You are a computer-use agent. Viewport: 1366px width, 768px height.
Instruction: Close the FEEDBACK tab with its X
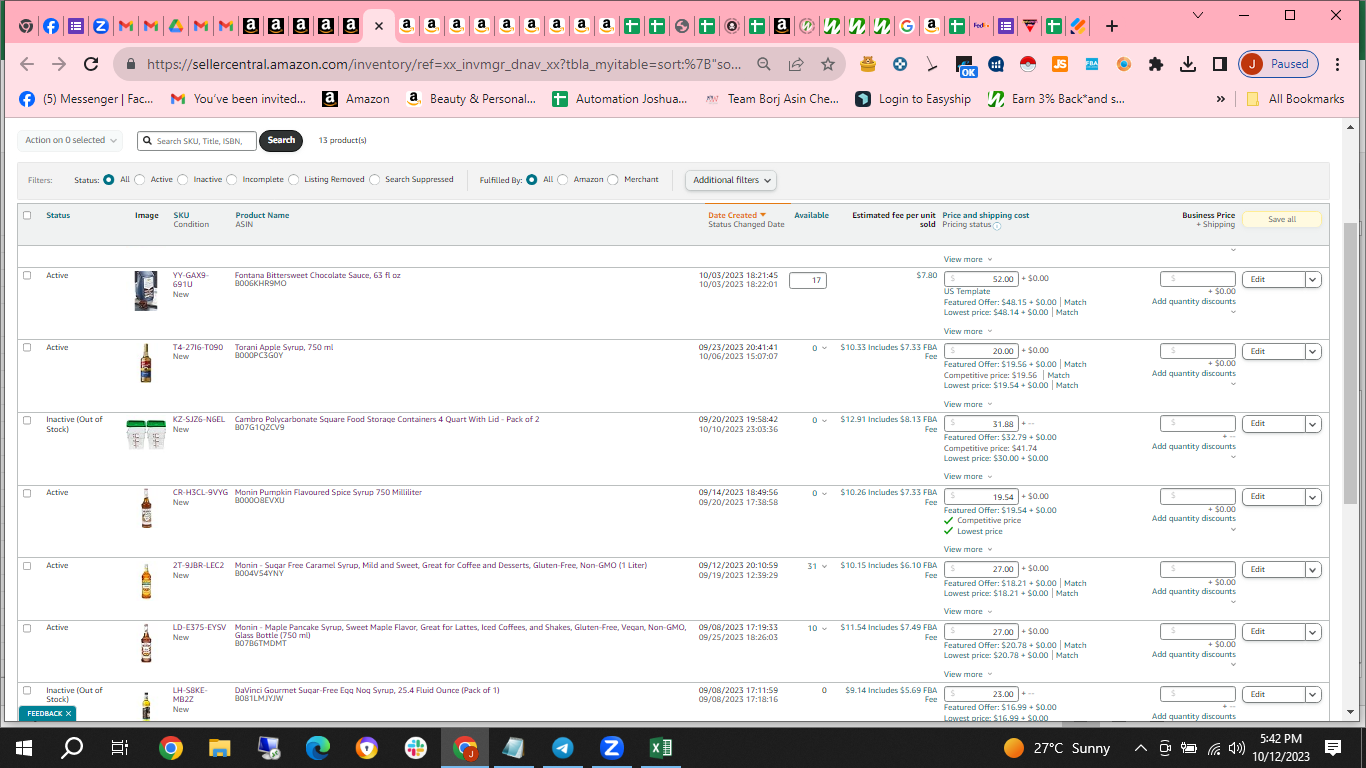click(68, 714)
